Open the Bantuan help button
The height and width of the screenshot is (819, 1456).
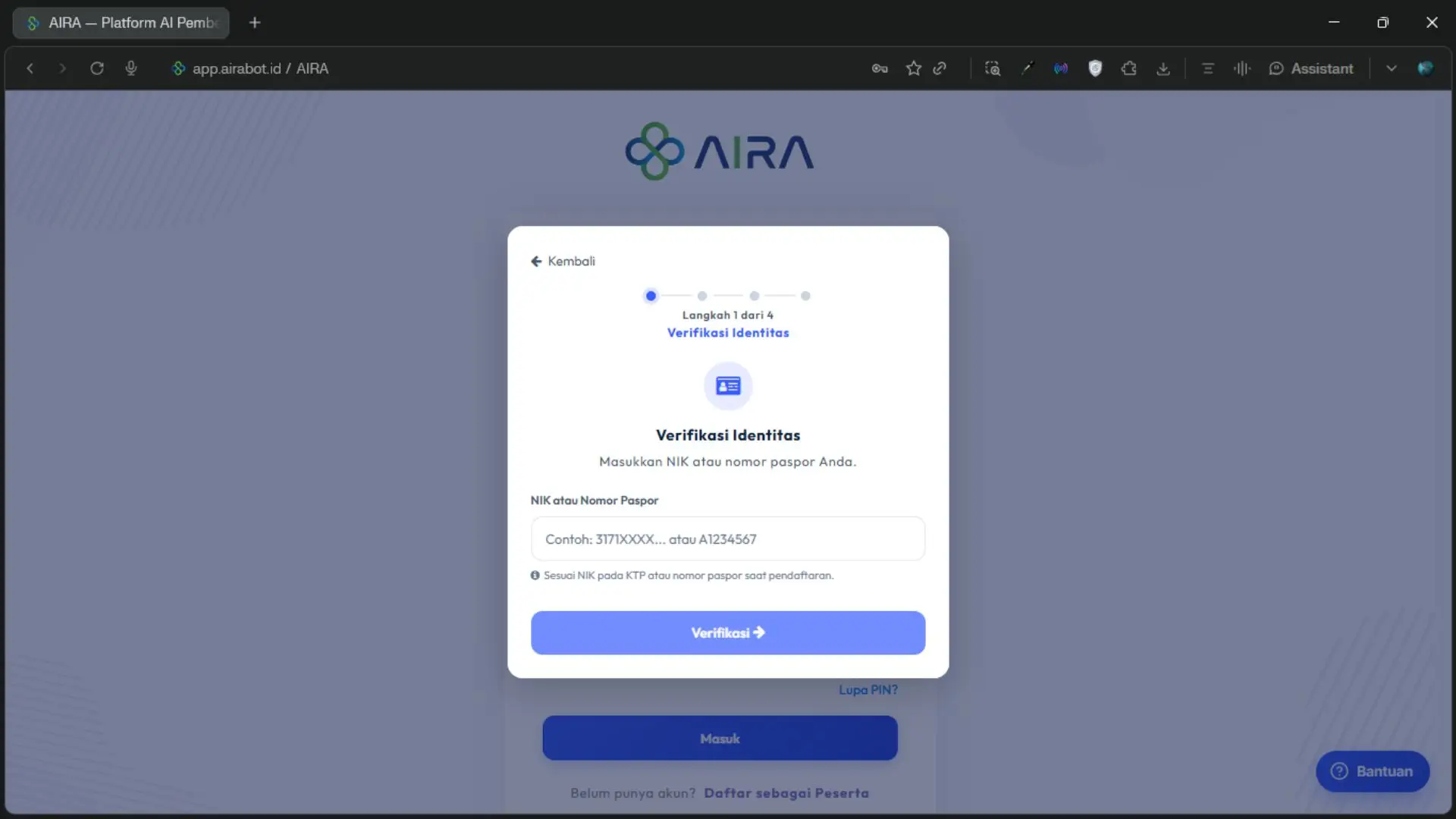tap(1373, 771)
